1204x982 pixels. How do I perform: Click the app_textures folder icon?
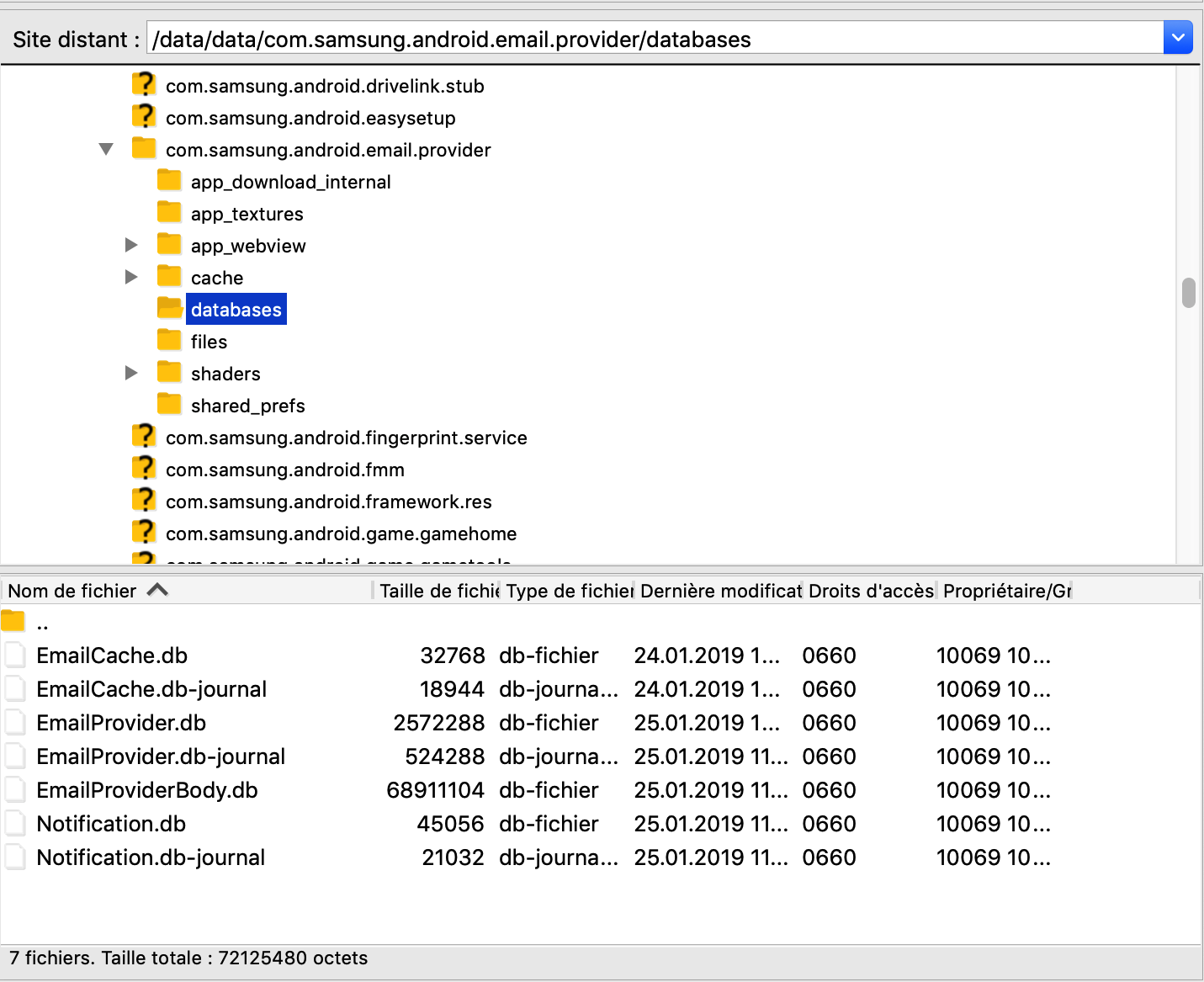click(x=170, y=212)
